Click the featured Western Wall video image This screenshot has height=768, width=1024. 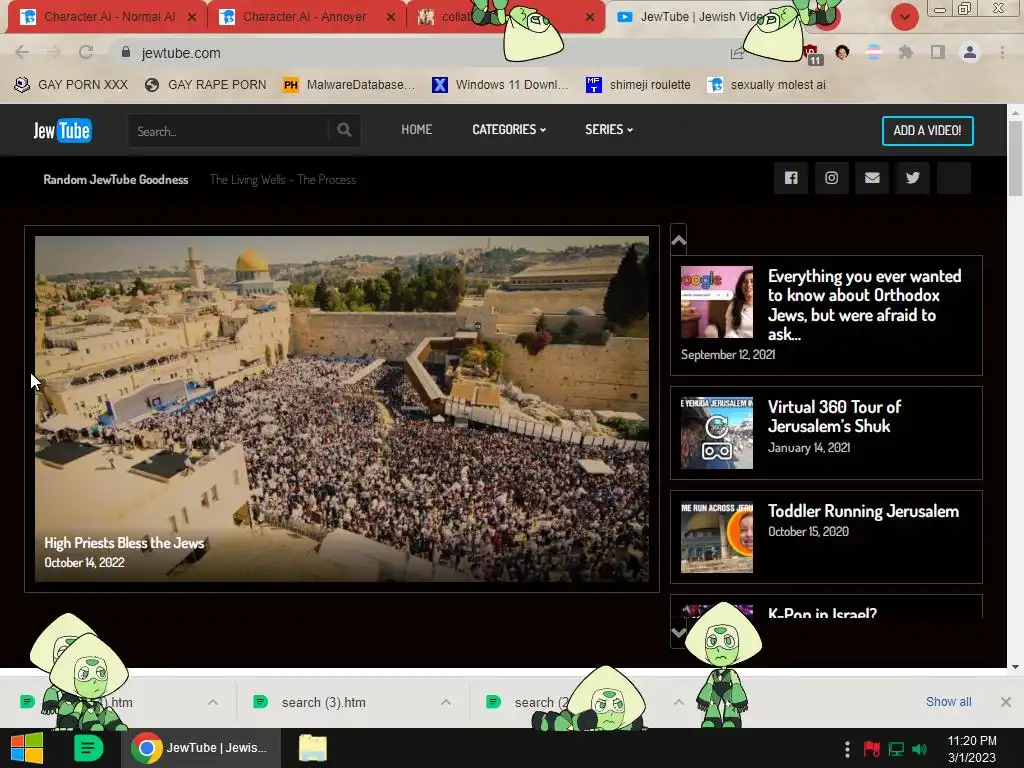pos(342,408)
